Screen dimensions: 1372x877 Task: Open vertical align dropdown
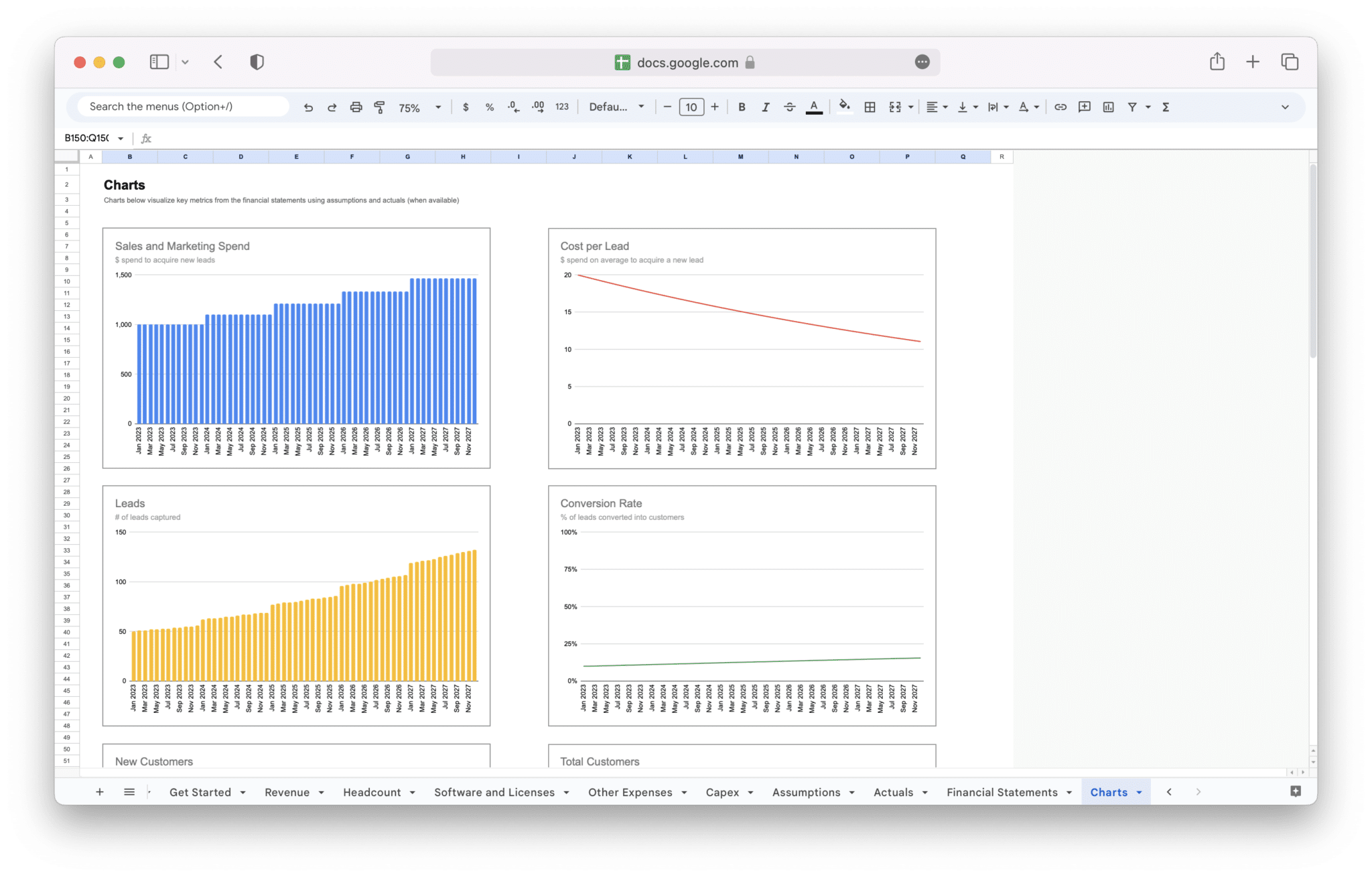tap(967, 107)
